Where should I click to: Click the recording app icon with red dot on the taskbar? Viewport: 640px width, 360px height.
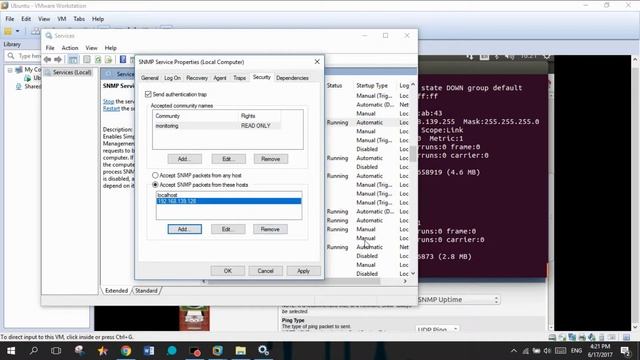coord(195,351)
